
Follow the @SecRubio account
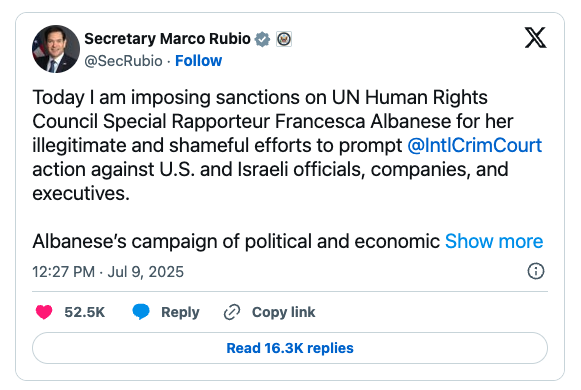click(199, 61)
